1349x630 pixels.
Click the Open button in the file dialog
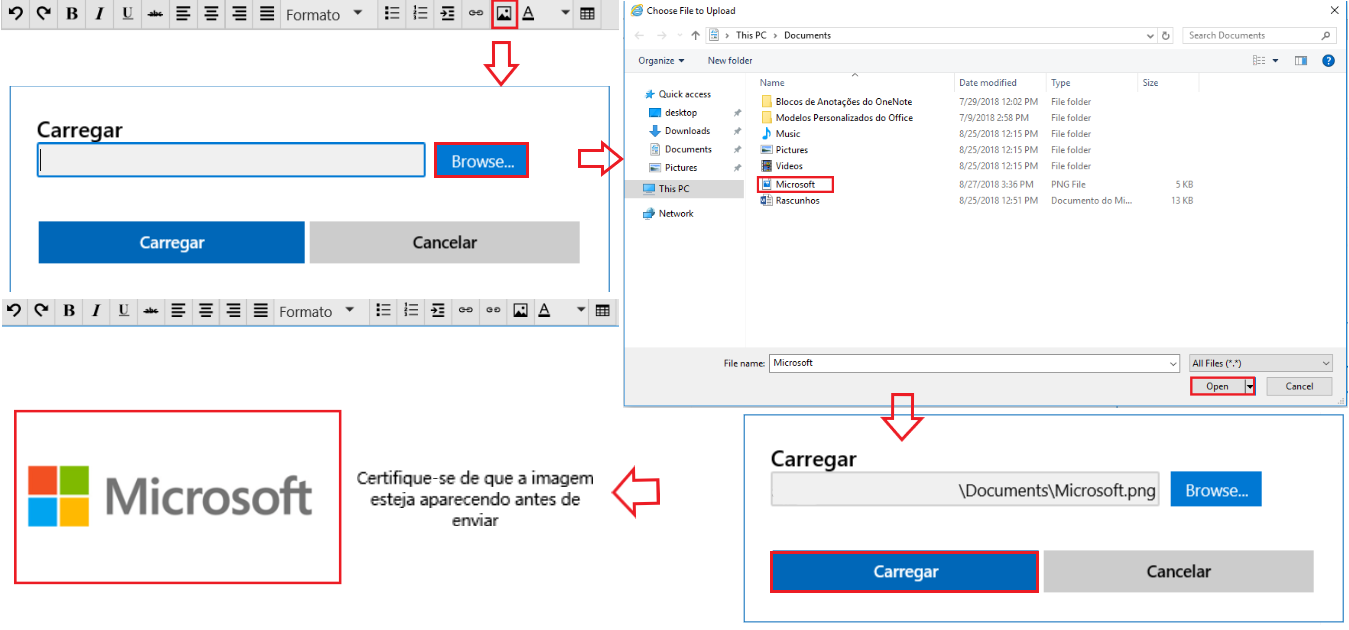(x=1217, y=386)
